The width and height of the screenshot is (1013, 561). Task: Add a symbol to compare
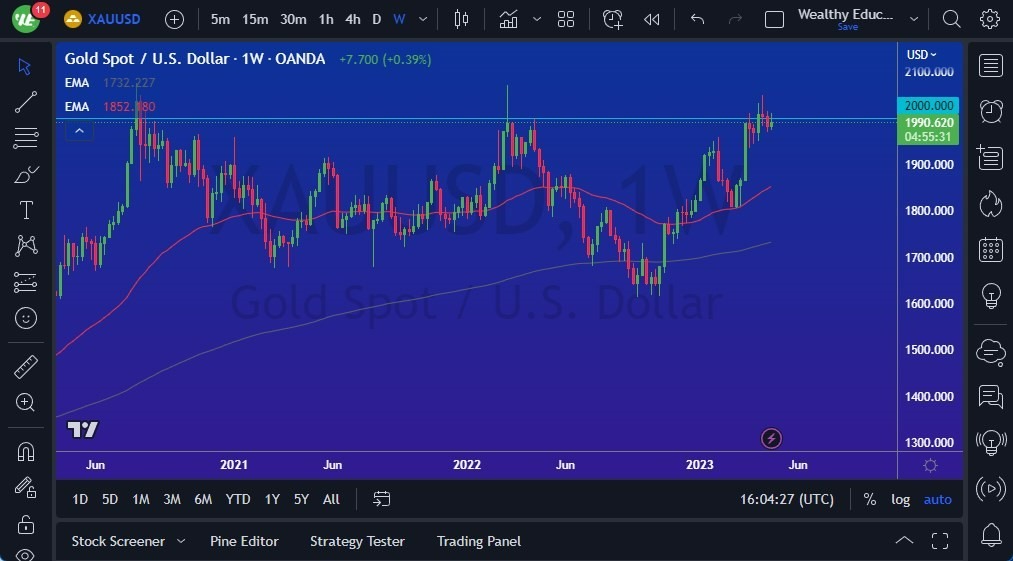point(174,19)
